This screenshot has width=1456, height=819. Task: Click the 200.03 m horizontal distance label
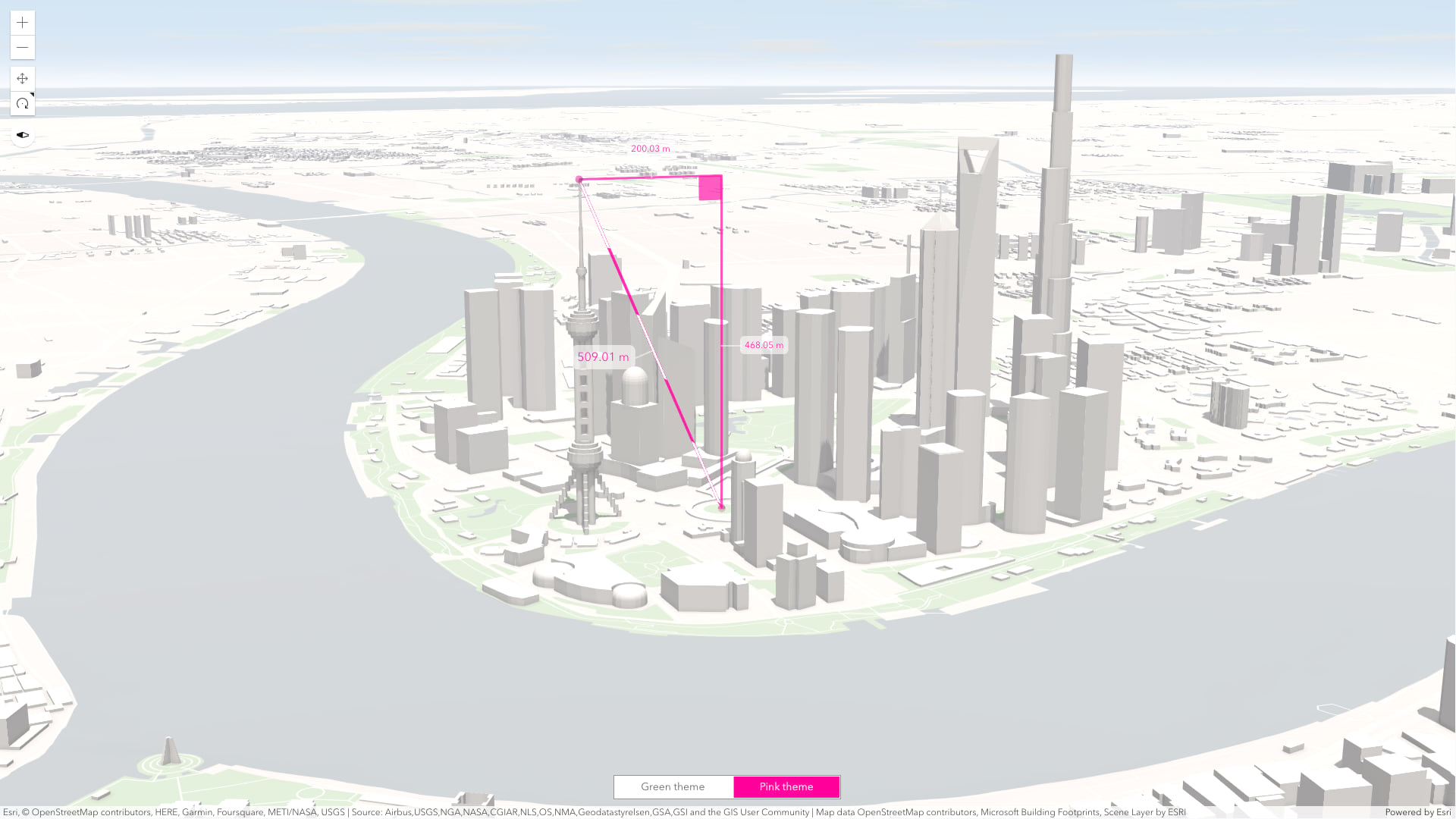tap(650, 149)
